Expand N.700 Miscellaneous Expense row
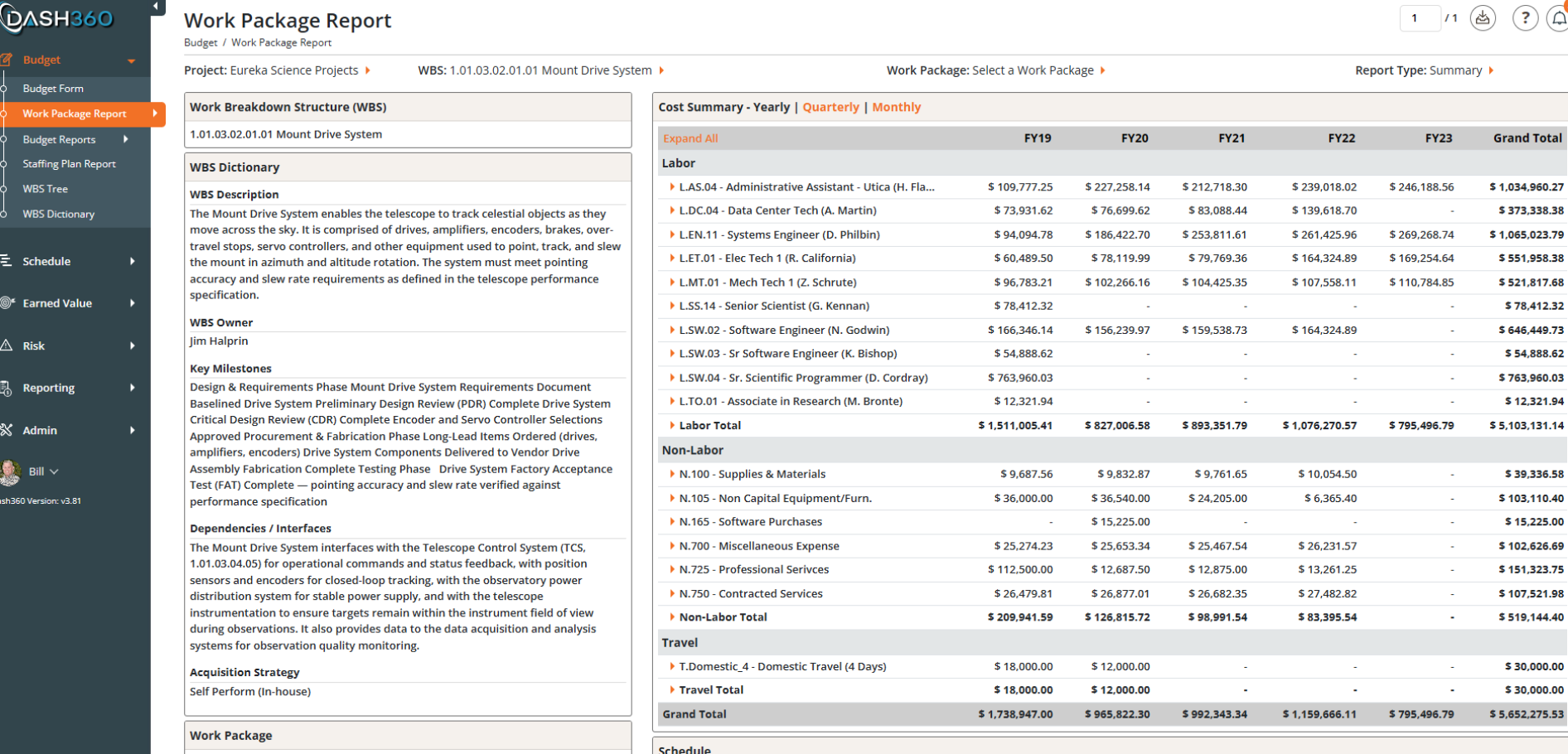Viewport: 1568px width, 754px height. click(x=672, y=546)
